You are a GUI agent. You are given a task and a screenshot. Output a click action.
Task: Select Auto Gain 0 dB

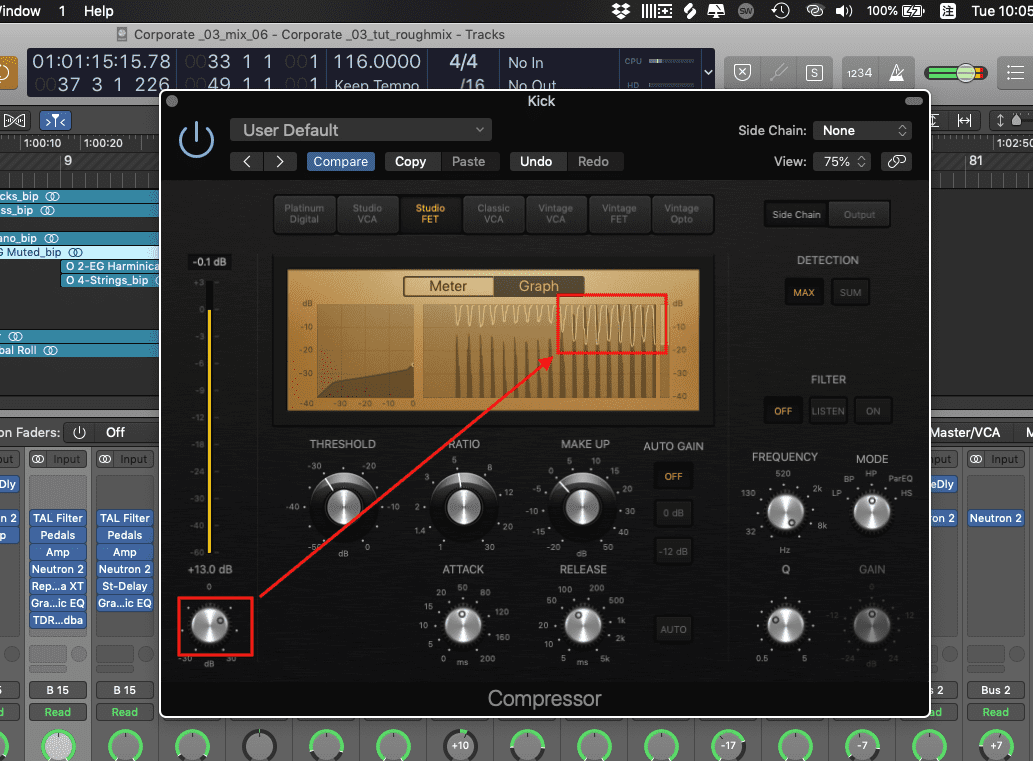(x=673, y=513)
